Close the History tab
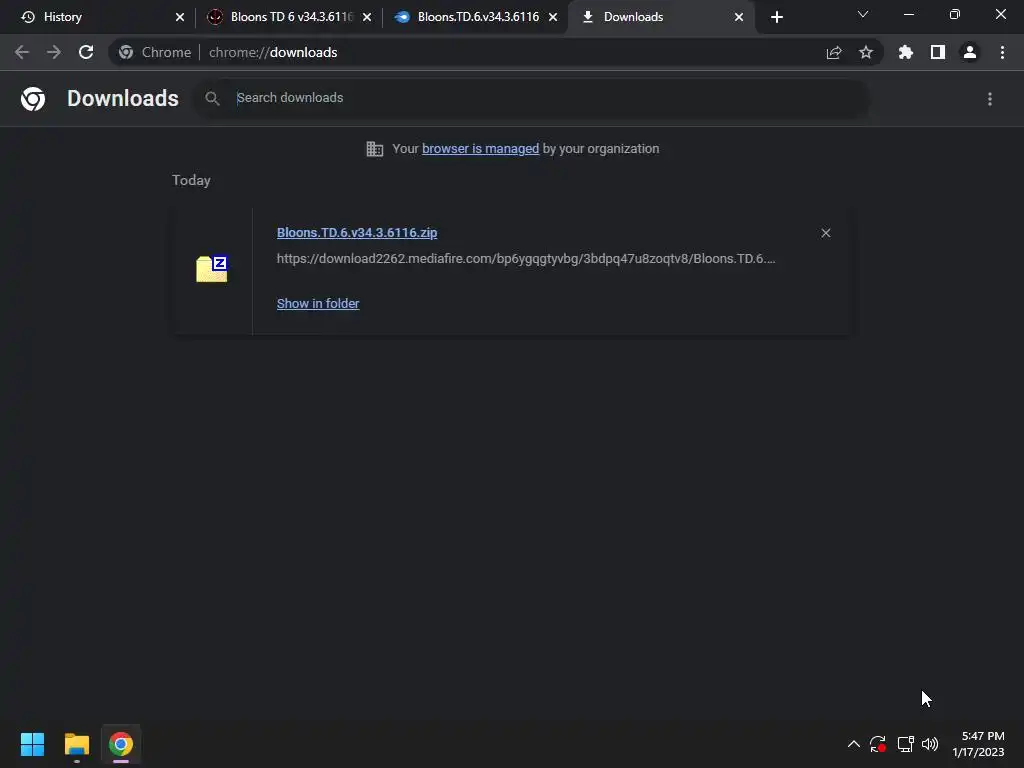 point(180,17)
